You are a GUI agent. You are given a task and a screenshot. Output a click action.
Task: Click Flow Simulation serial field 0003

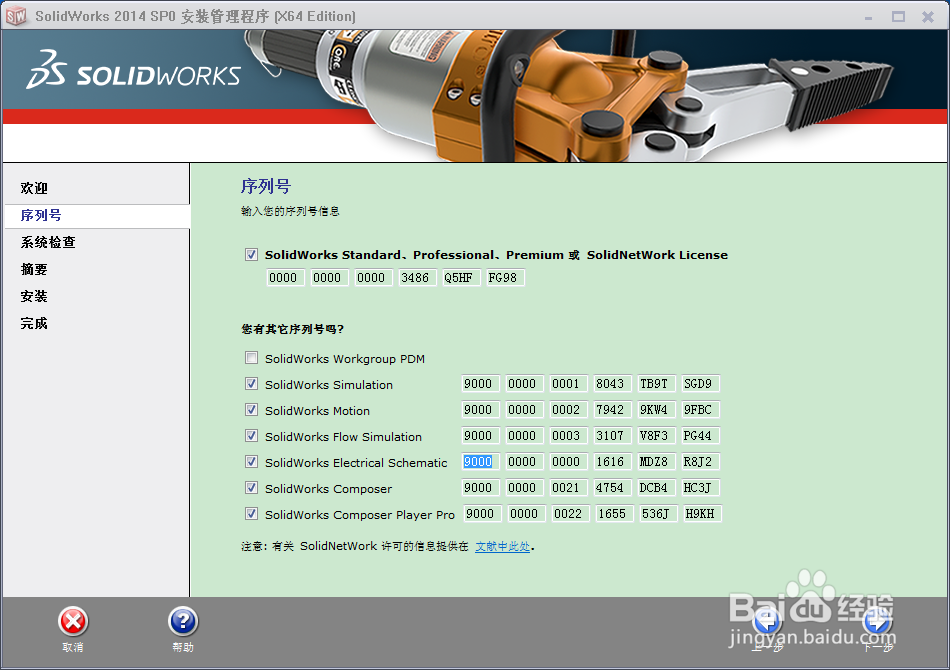(568, 436)
